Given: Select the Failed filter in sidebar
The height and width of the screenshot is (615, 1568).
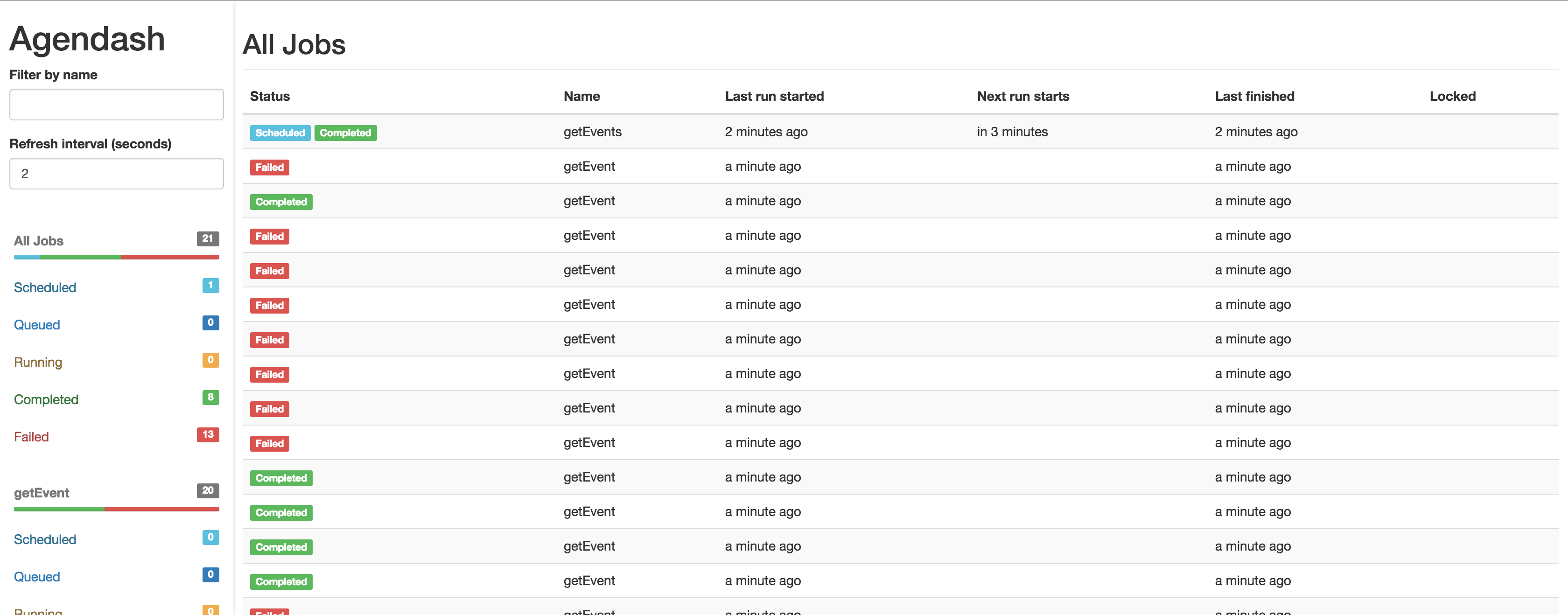Looking at the screenshot, I should click(30, 436).
